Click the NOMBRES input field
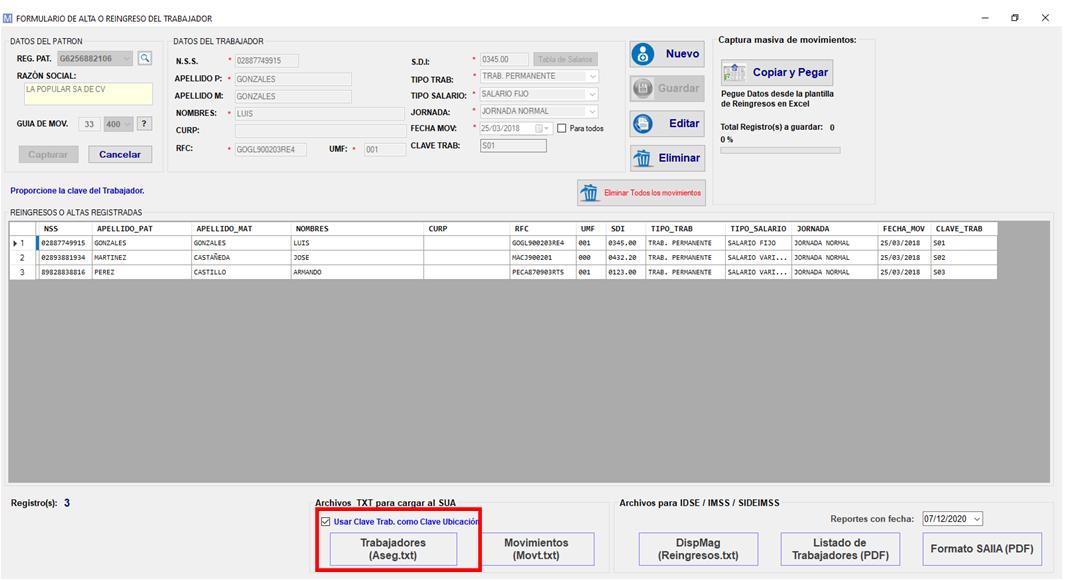This screenshot has width=1066, height=581. (x=320, y=113)
